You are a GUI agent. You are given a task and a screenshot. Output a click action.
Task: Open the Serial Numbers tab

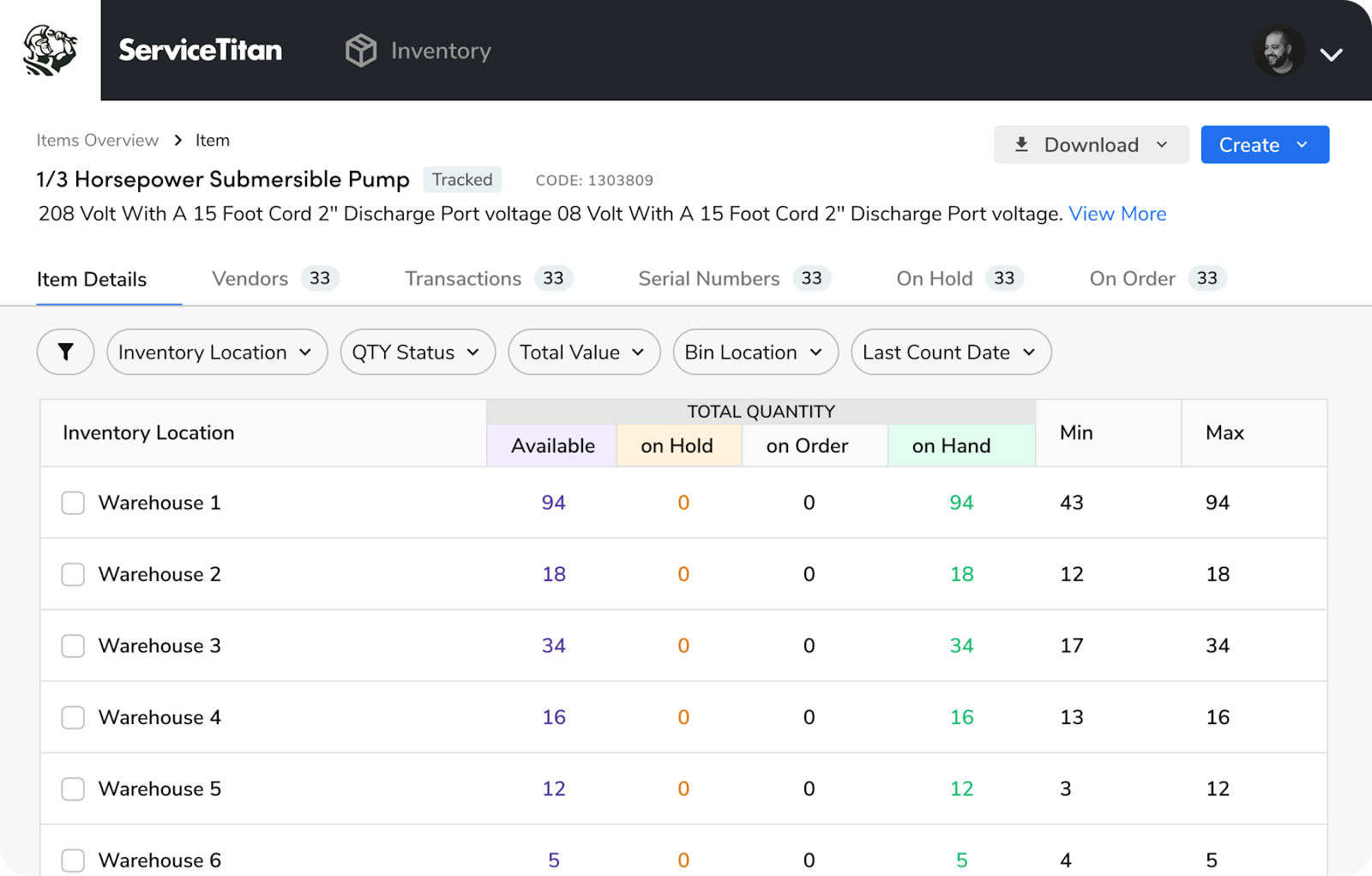click(x=709, y=279)
